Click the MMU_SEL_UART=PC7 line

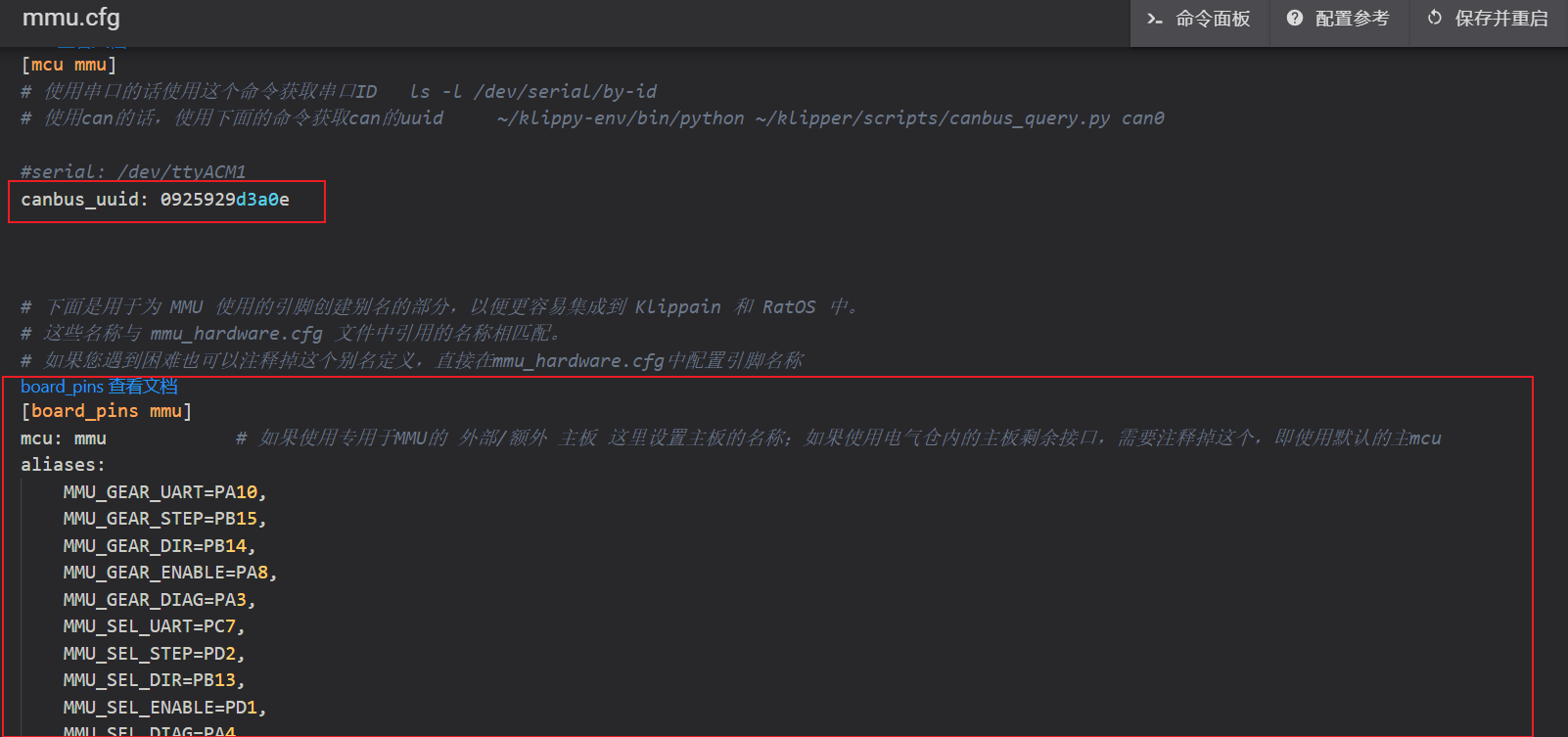[x=154, y=626]
